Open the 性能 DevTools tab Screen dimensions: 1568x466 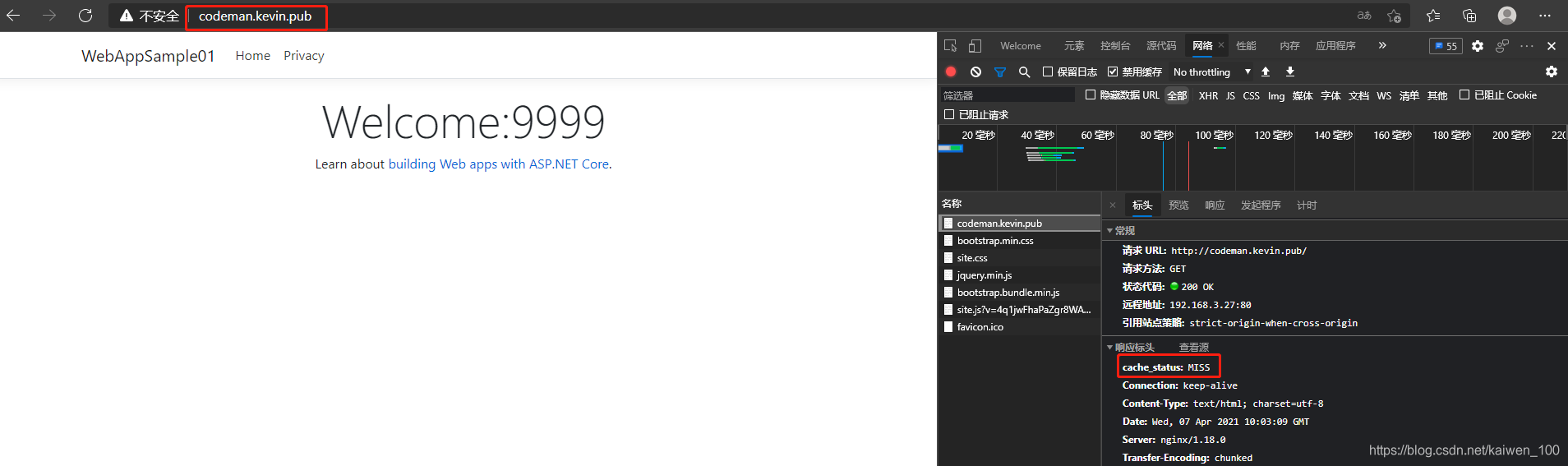(1247, 46)
